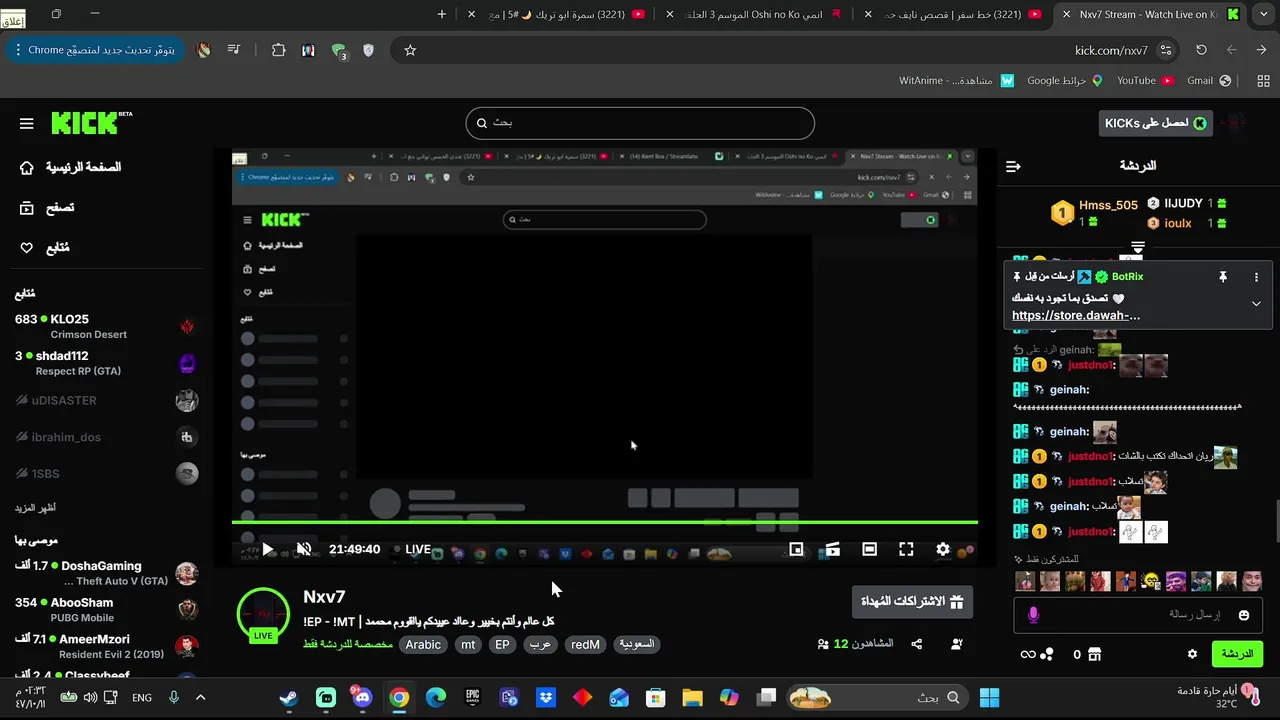Click the clip creation icon
Image resolution: width=1280 pixels, height=720 pixels.
833,549
